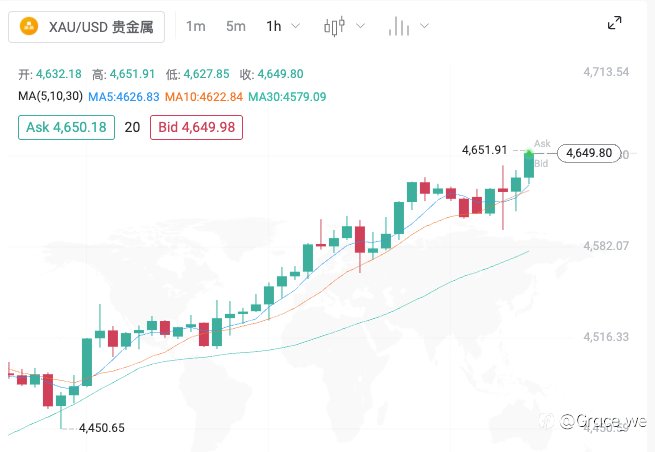Screen dimensions: 655x452
Task: Click the MA5:4626.83 indicator label
Action: click(124, 97)
